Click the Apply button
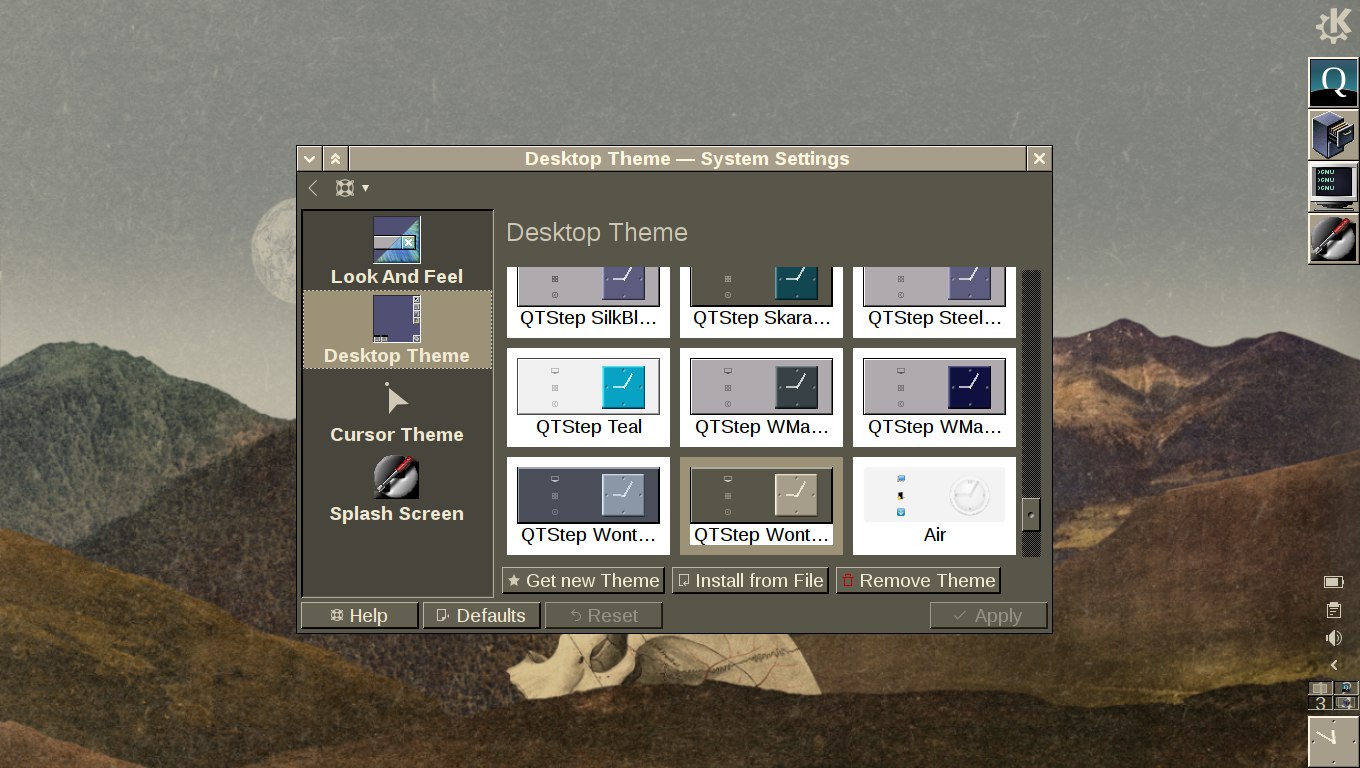The image size is (1360, 768). (988, 616)
